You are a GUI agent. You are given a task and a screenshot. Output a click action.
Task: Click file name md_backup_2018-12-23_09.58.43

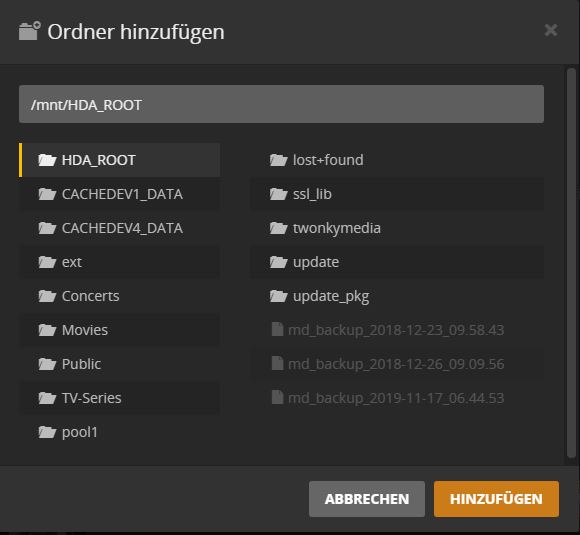click(x=396, y=330)
